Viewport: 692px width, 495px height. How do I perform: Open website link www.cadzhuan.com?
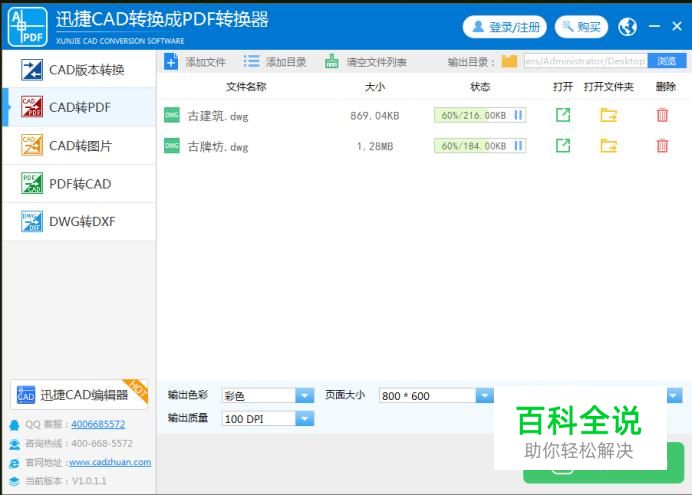click(x=110, y=462)
